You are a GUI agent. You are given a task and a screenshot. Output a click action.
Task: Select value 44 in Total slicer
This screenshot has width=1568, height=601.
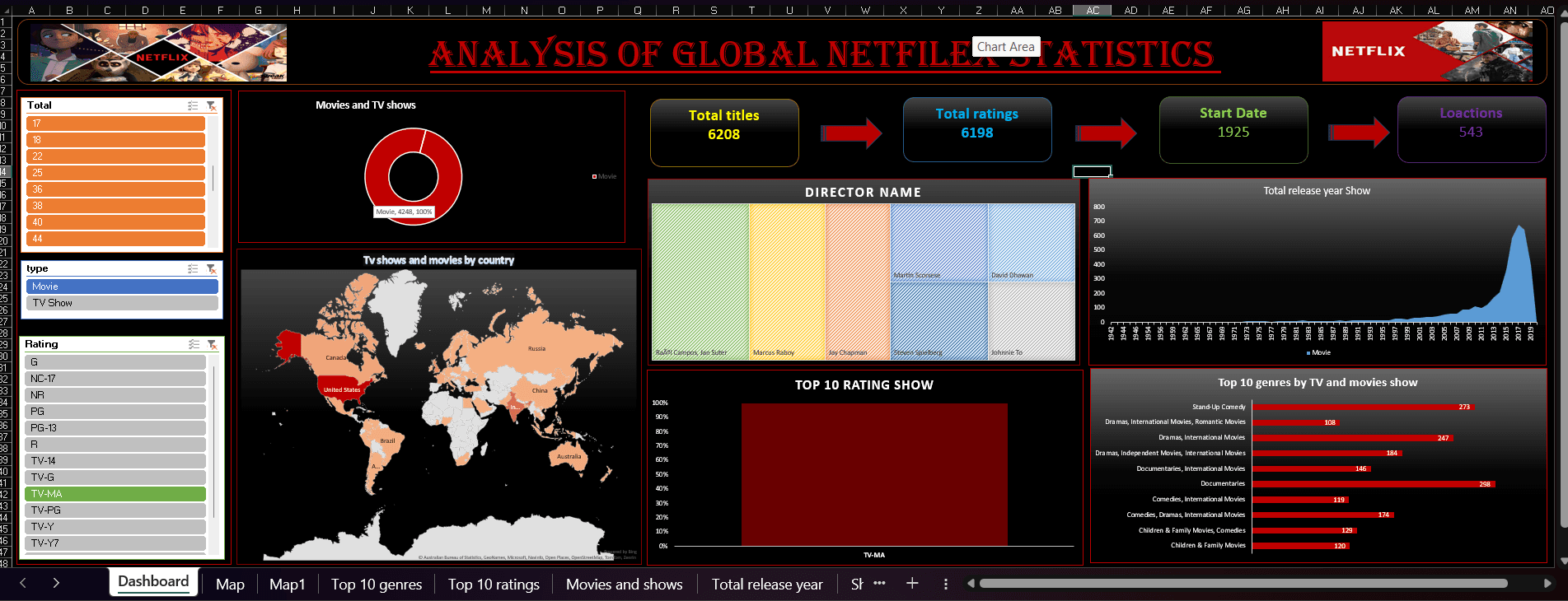115,239
